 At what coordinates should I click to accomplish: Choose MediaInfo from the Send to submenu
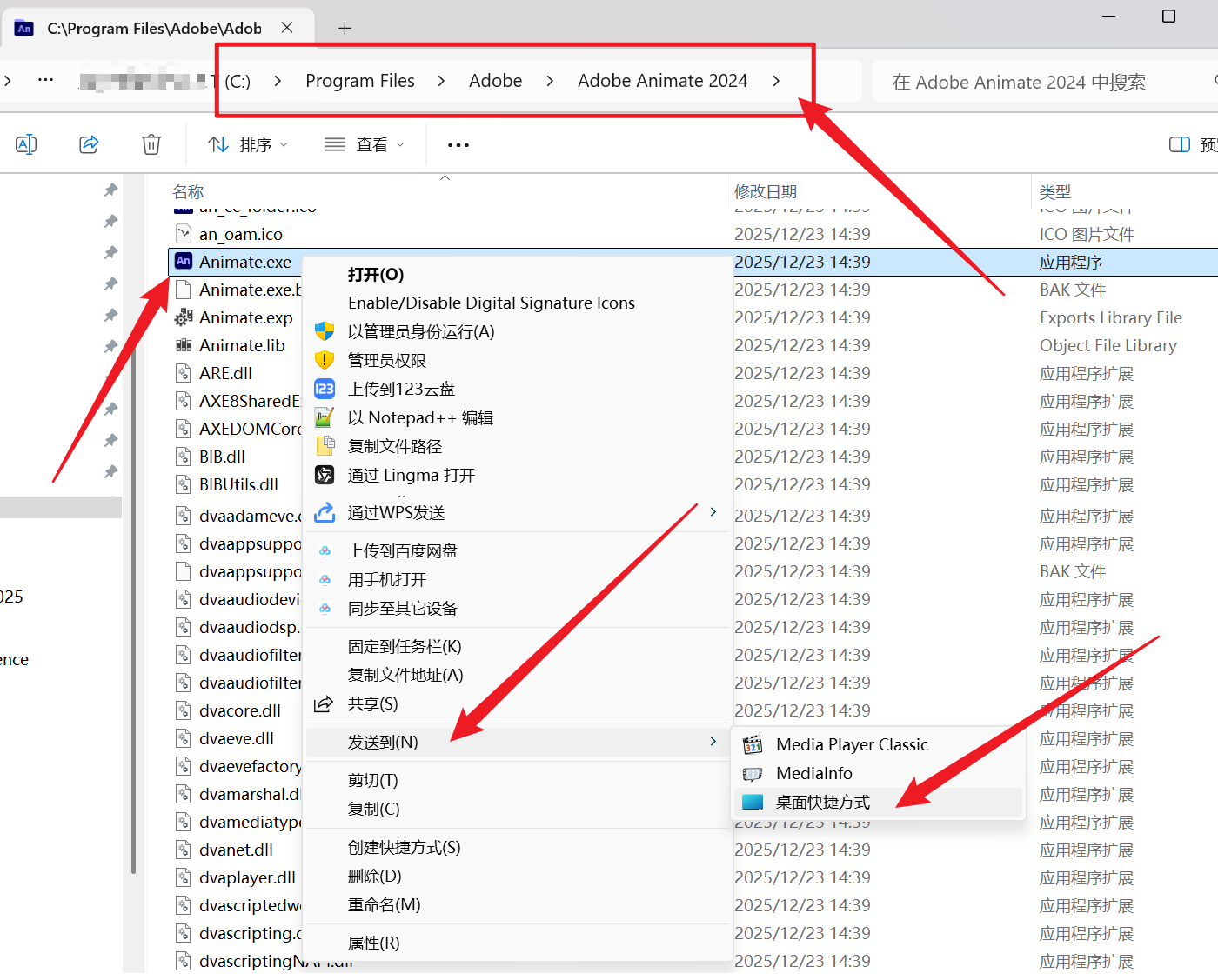[813, 774]
